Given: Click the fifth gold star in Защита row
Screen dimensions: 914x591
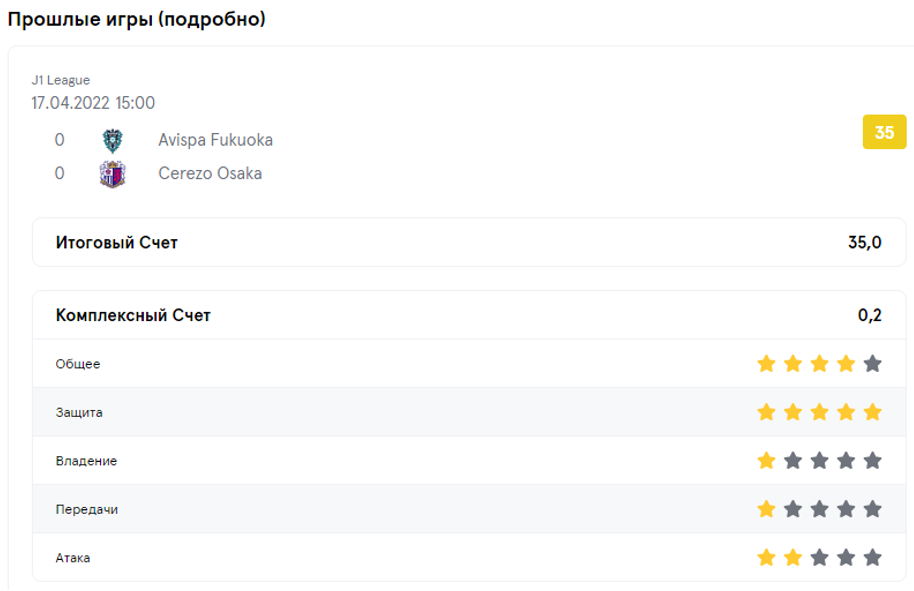Looking at the screenshot, I should point(873,412).
